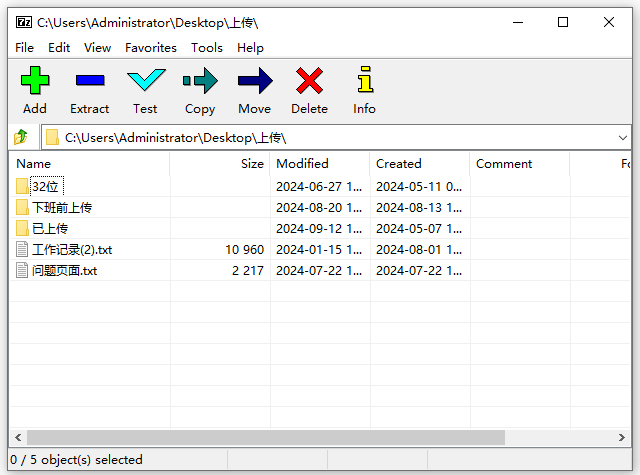Image resolution: width=640 pixels, height=475 pixels.
Task: Go up one folder level icon
Action: coord(21,137)
